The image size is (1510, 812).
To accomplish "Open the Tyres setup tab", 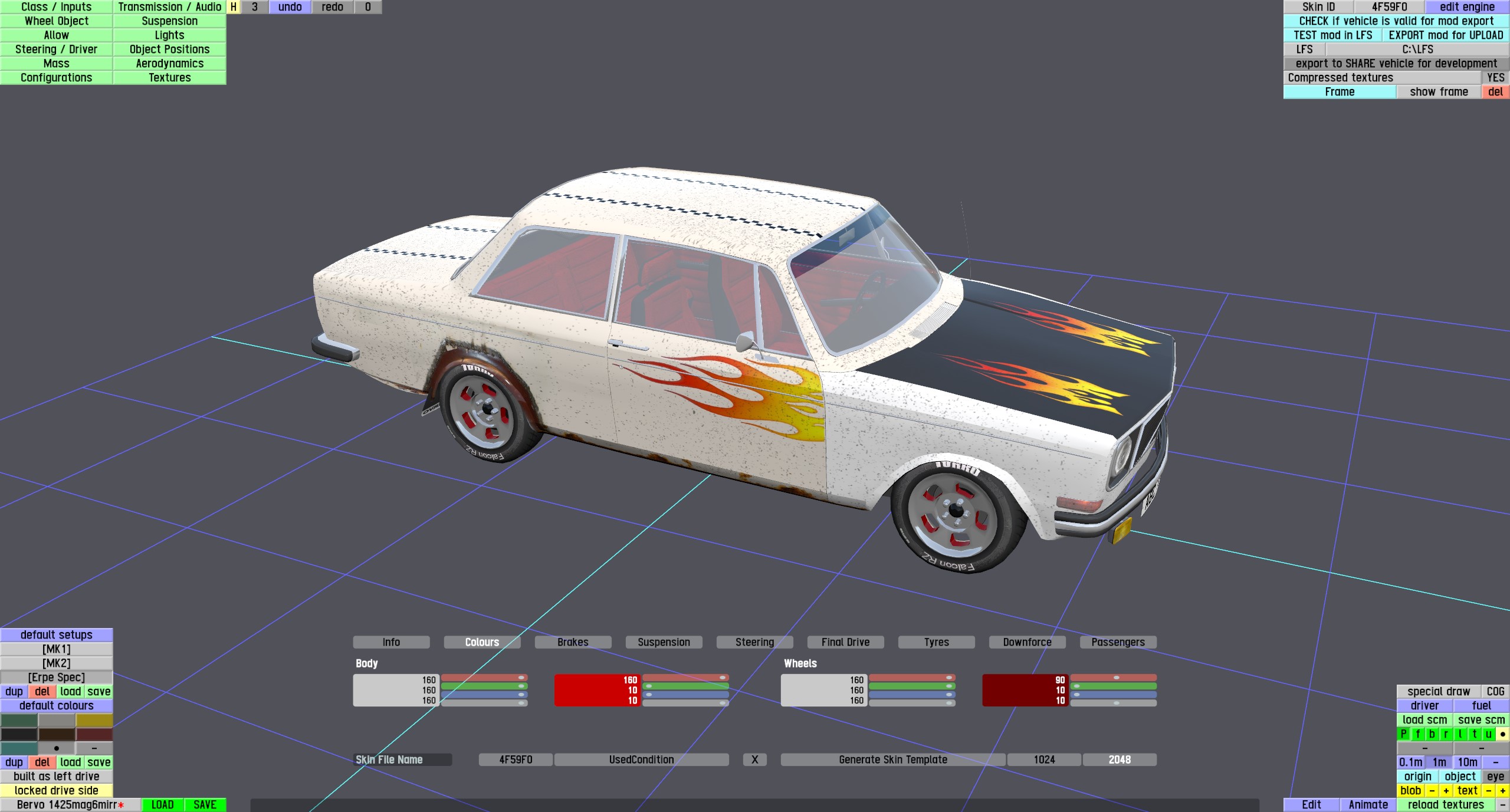I will pos(936,642).
